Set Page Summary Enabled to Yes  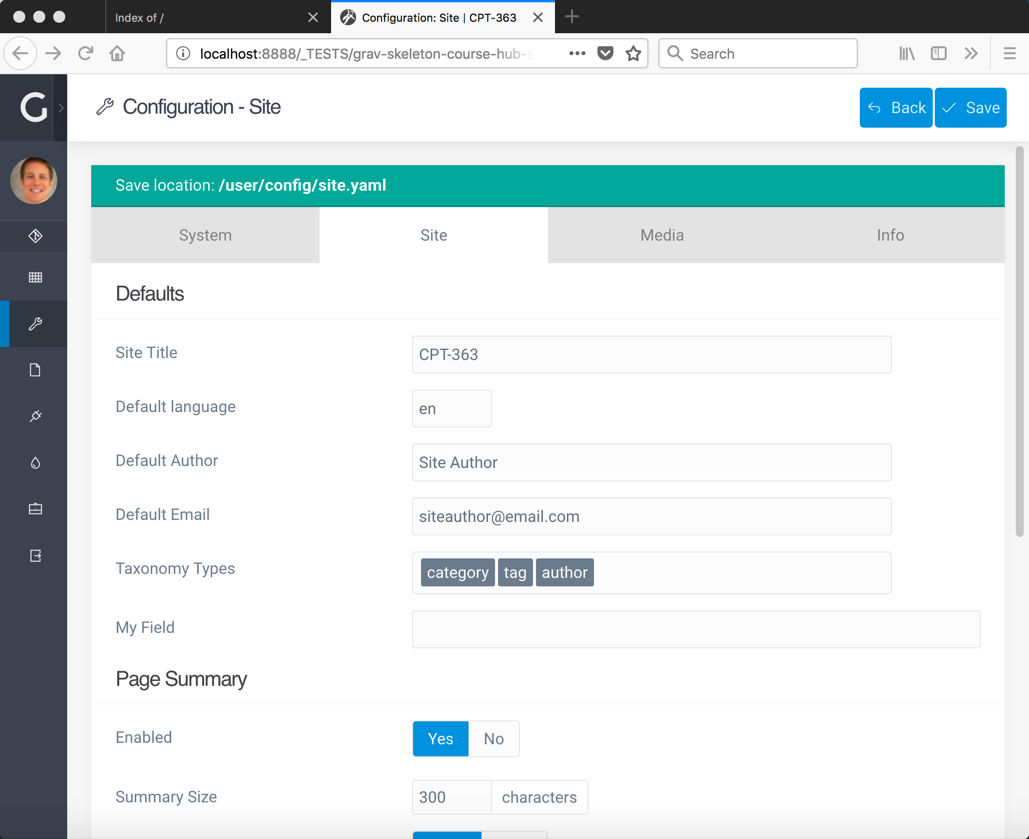440,739
